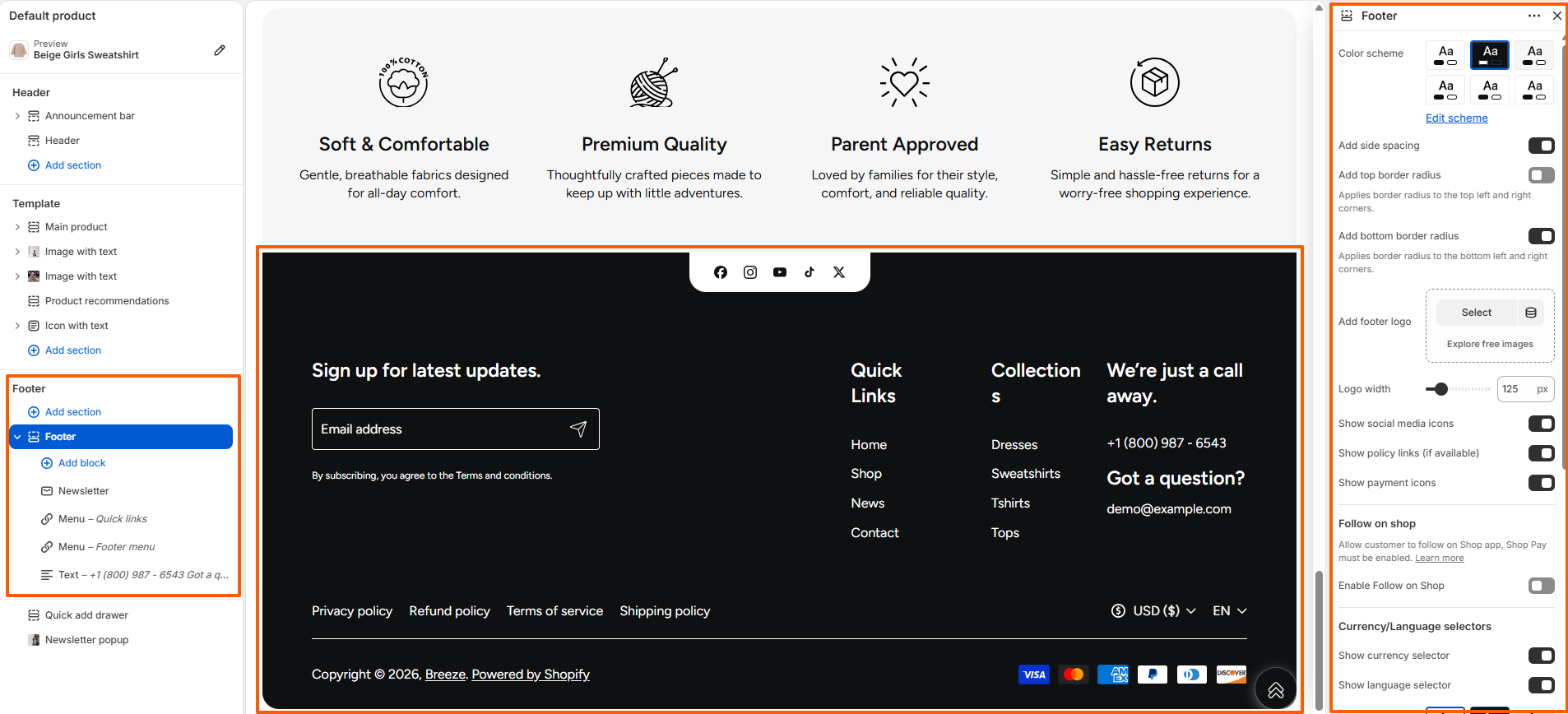Open Facebook social icon in footer
Screen dimensions: 1568x714
pos(721,272)
